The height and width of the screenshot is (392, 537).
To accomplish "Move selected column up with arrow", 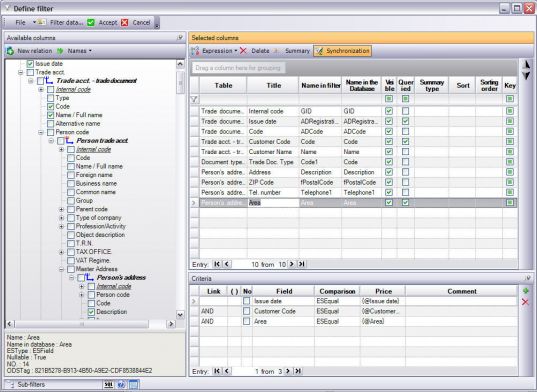I will 527,64.
